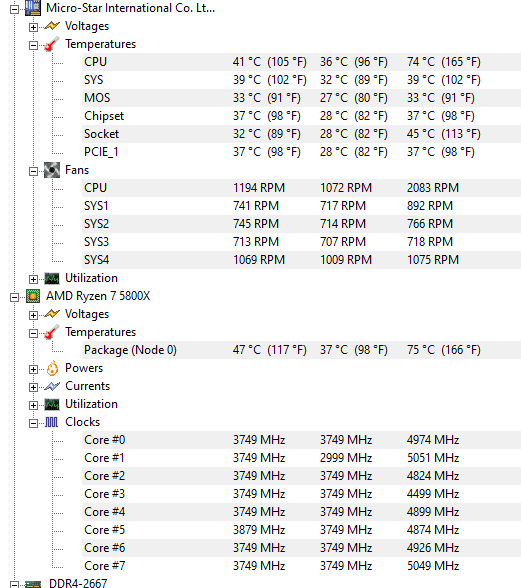
Task: Select the MOS temperature row
Action: point(301,98)
